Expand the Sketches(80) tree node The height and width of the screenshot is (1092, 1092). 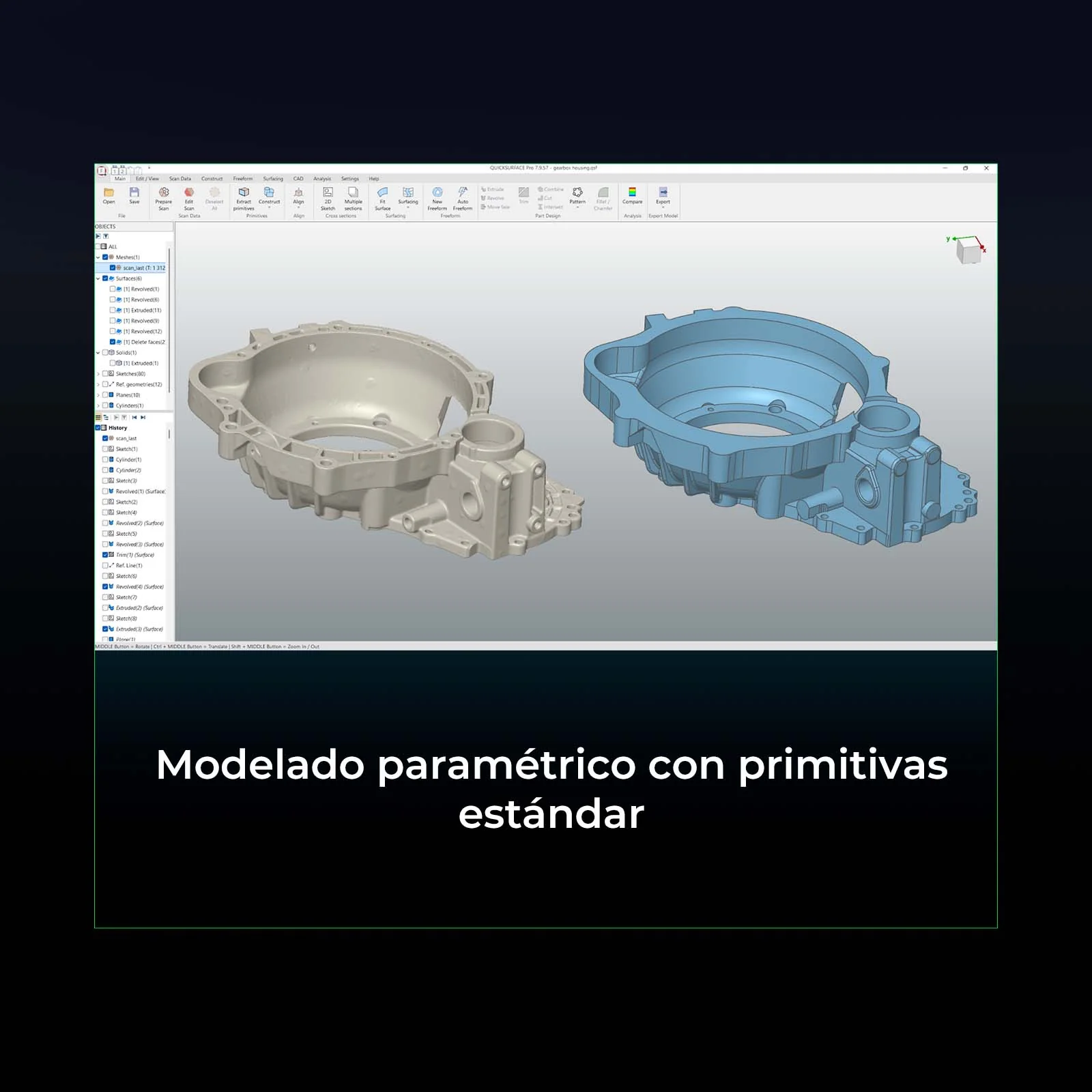[98, 374]
